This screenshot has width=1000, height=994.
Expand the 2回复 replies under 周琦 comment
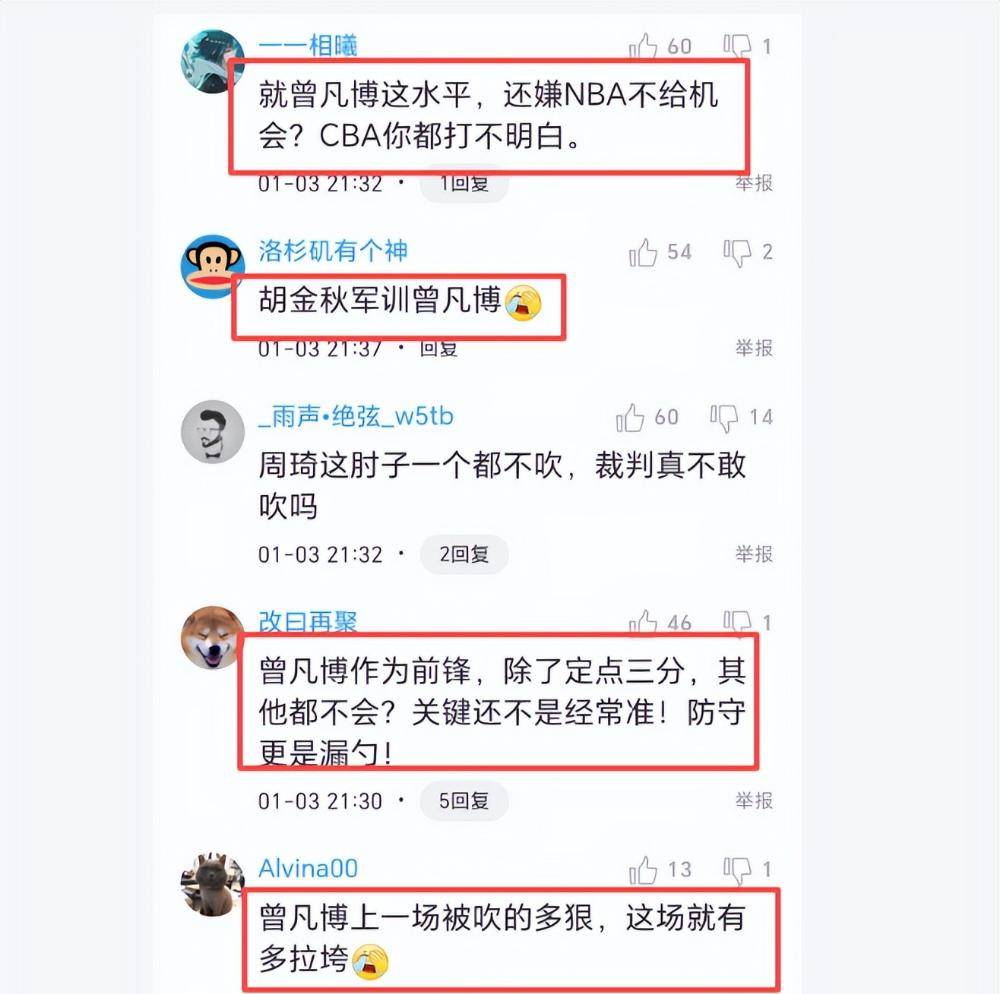[464, 554]
